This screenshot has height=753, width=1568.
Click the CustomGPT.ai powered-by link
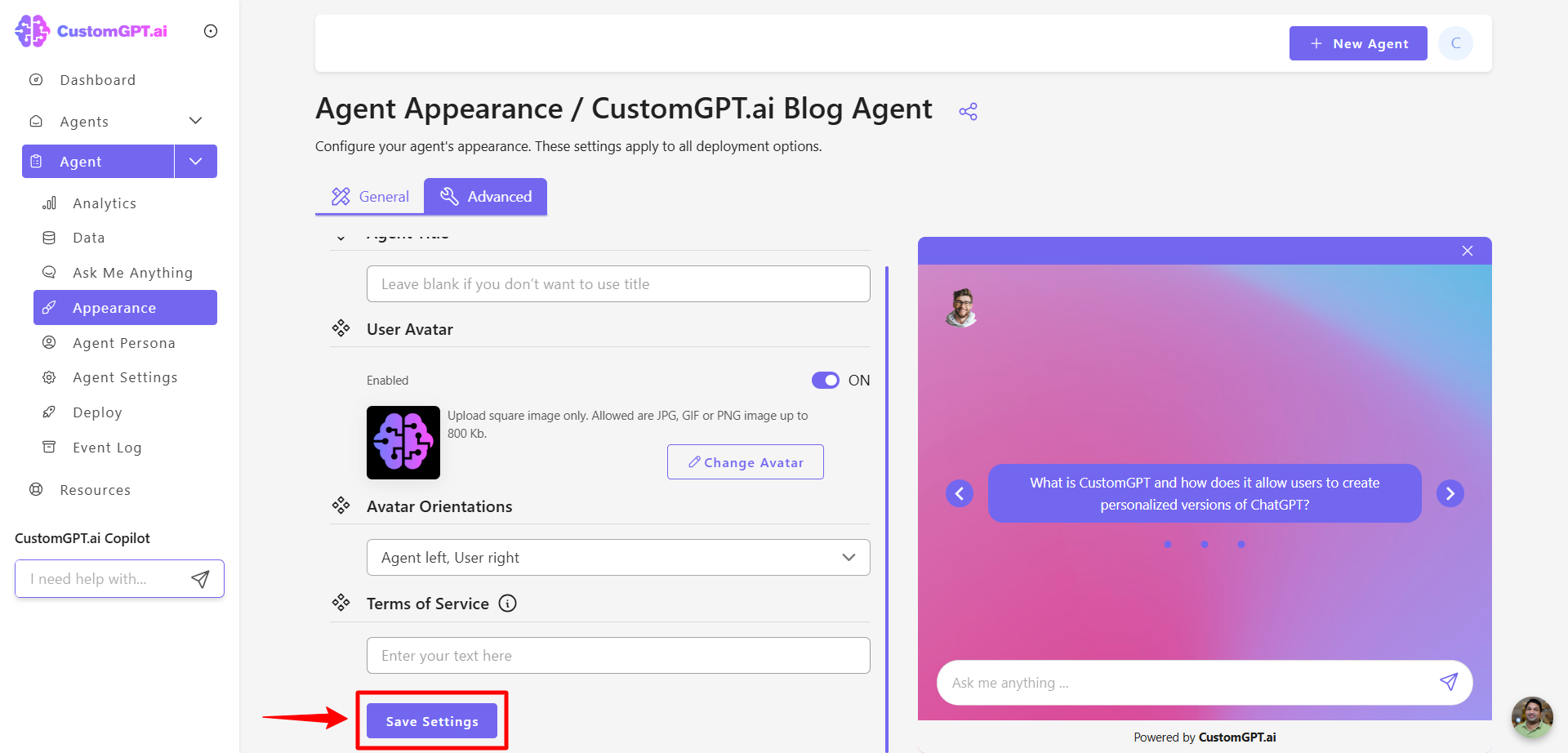tap(1237, 737)
